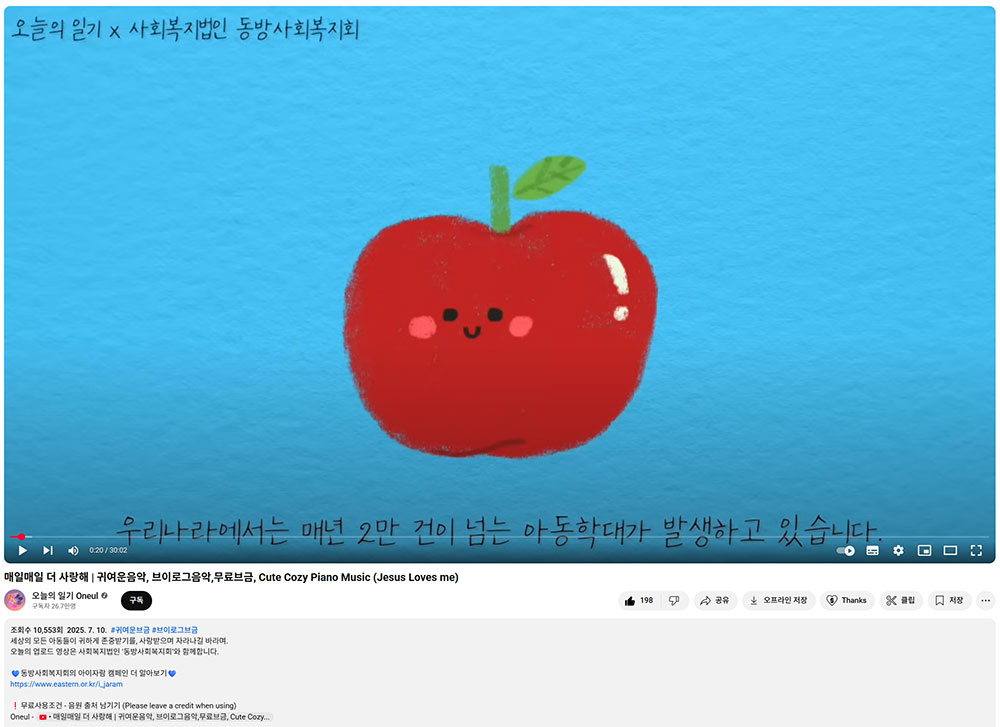Open the eastern.or.kr/i_jaram link

click(66, 684)
